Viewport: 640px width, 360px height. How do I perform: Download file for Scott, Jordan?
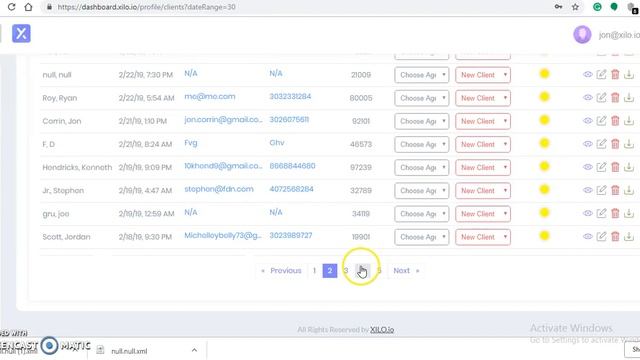(629, 236)
